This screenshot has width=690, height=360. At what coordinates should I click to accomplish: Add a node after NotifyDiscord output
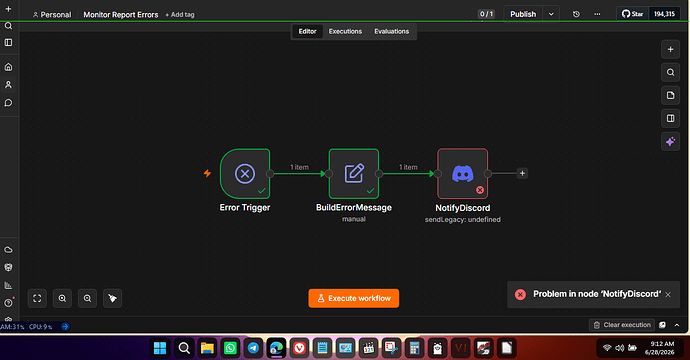pos(522,173)
